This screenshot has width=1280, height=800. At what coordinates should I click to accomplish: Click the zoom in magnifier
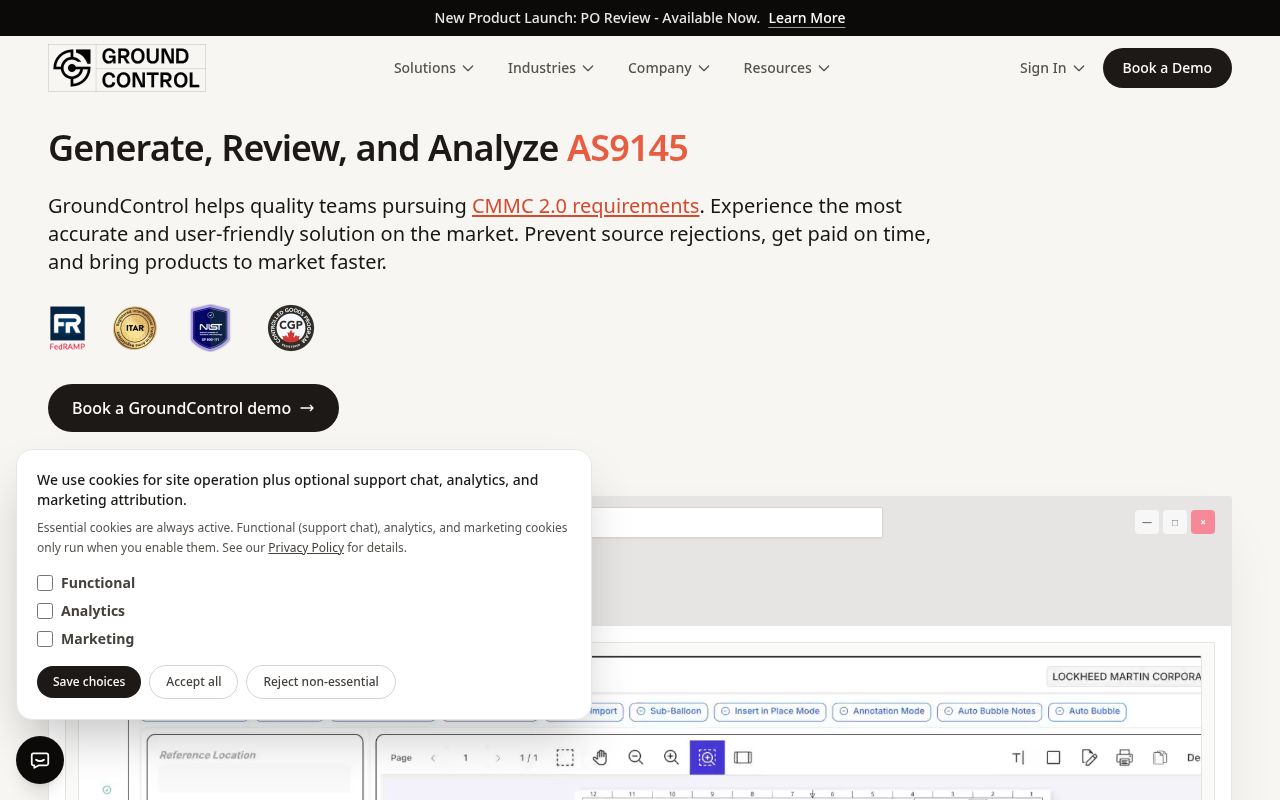click(x=672, y=758)
